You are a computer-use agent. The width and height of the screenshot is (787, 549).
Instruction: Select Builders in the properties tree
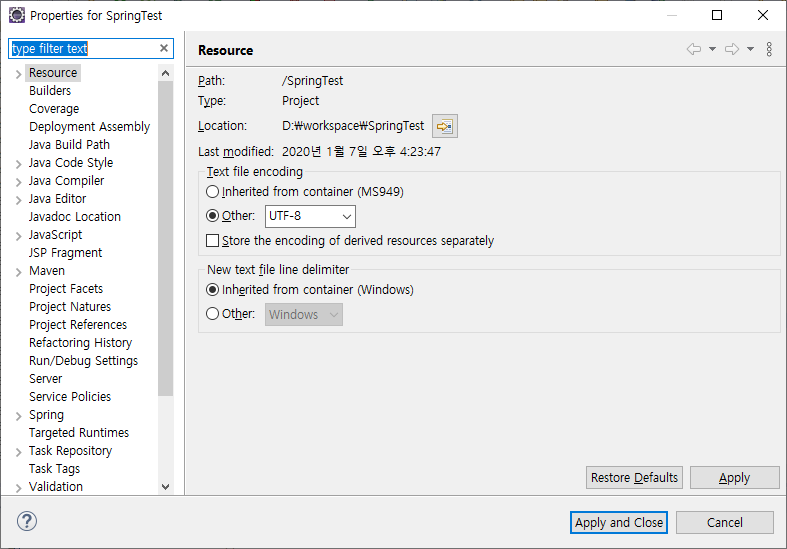pyautogui.click(x=50, y=91)
